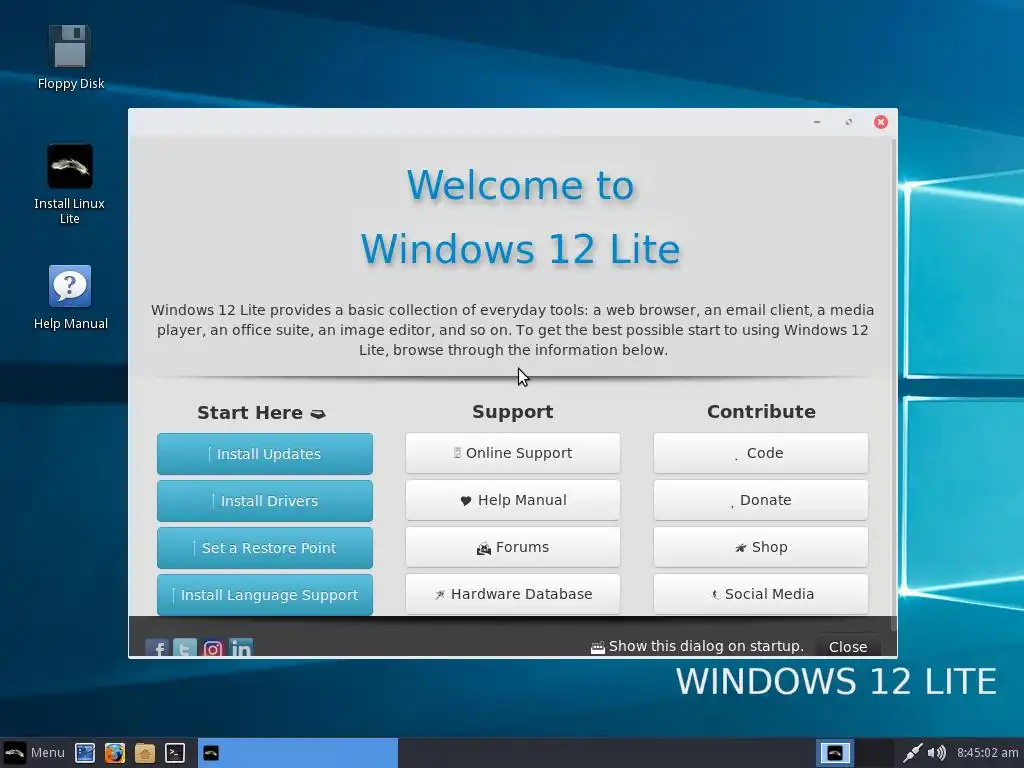The width and height of the screenshot is (1024, 768).
Task: Click the Install Drivers button
Action: [264, 501]
